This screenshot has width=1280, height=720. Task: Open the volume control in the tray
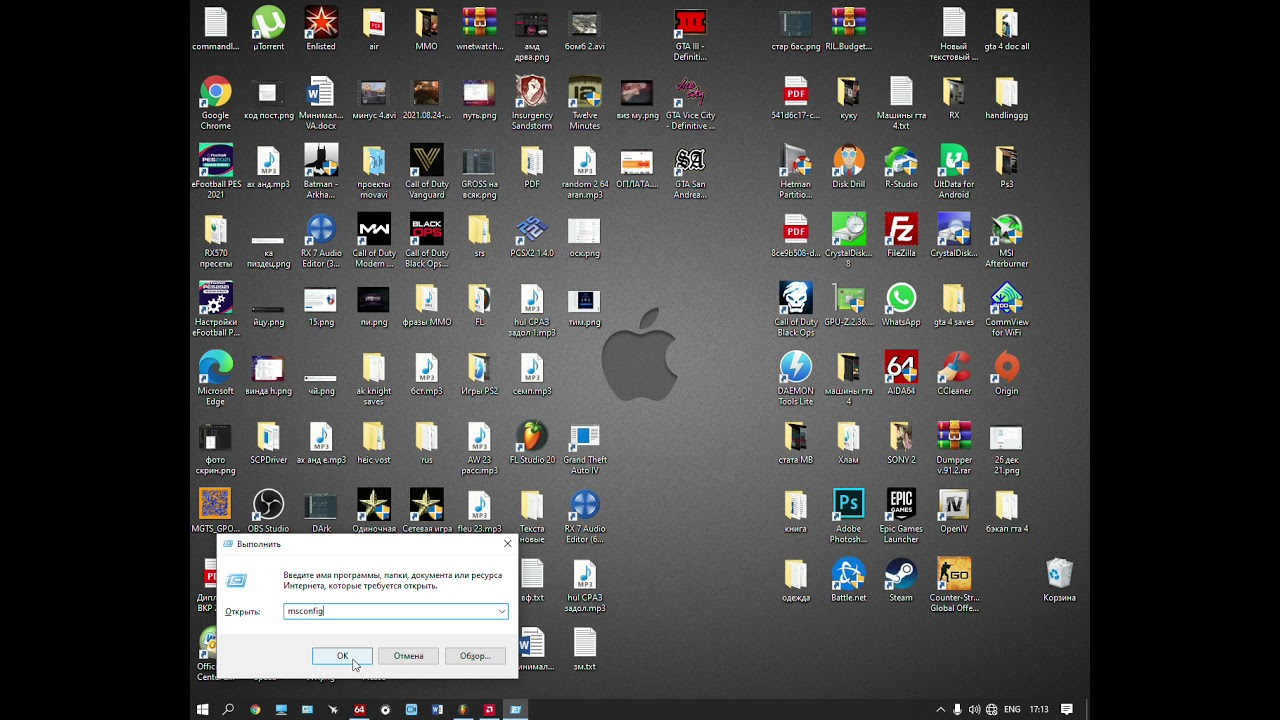pyautogui.click(x=974, y=709)
